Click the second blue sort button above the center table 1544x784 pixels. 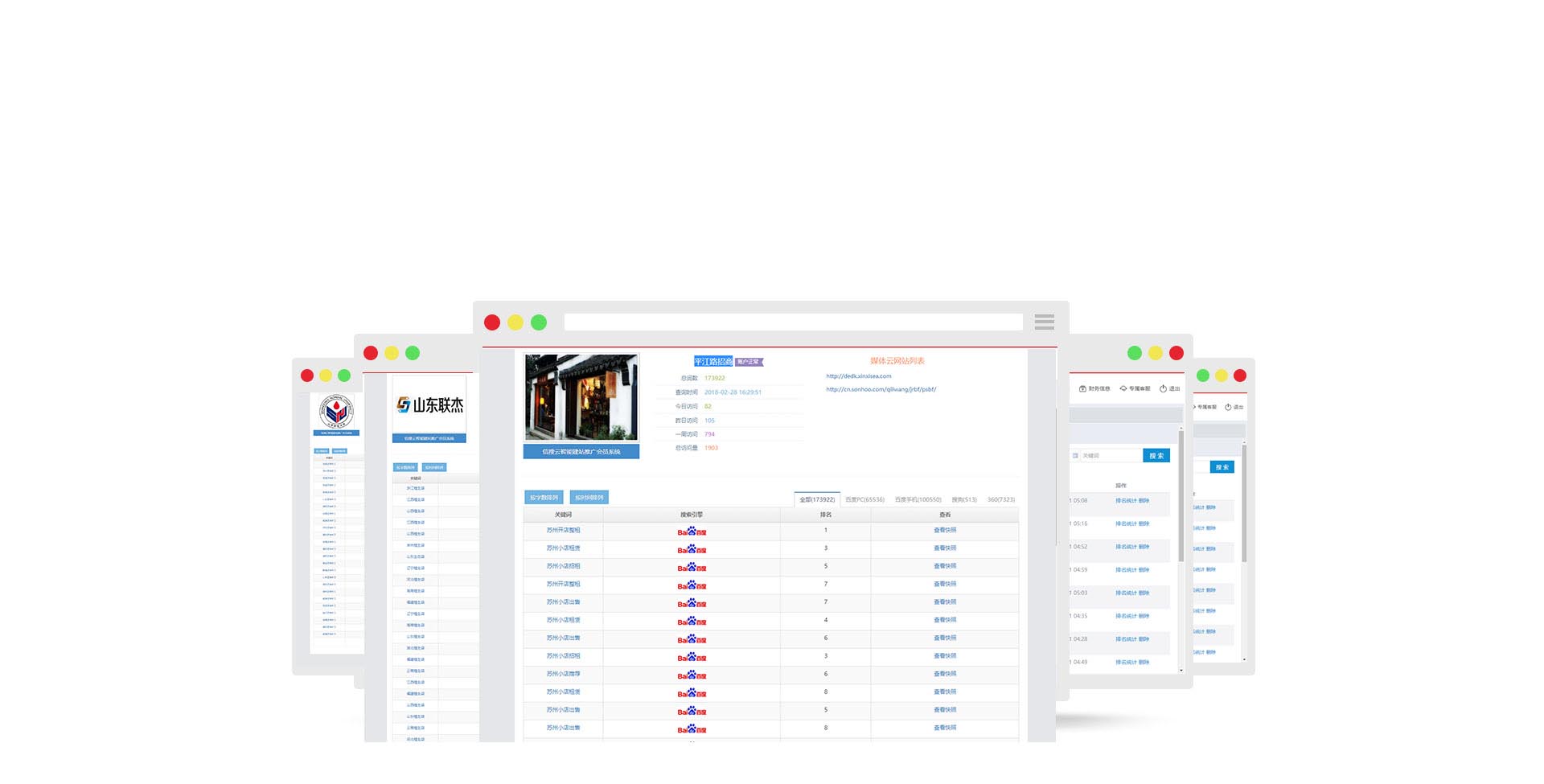[589, 498]
